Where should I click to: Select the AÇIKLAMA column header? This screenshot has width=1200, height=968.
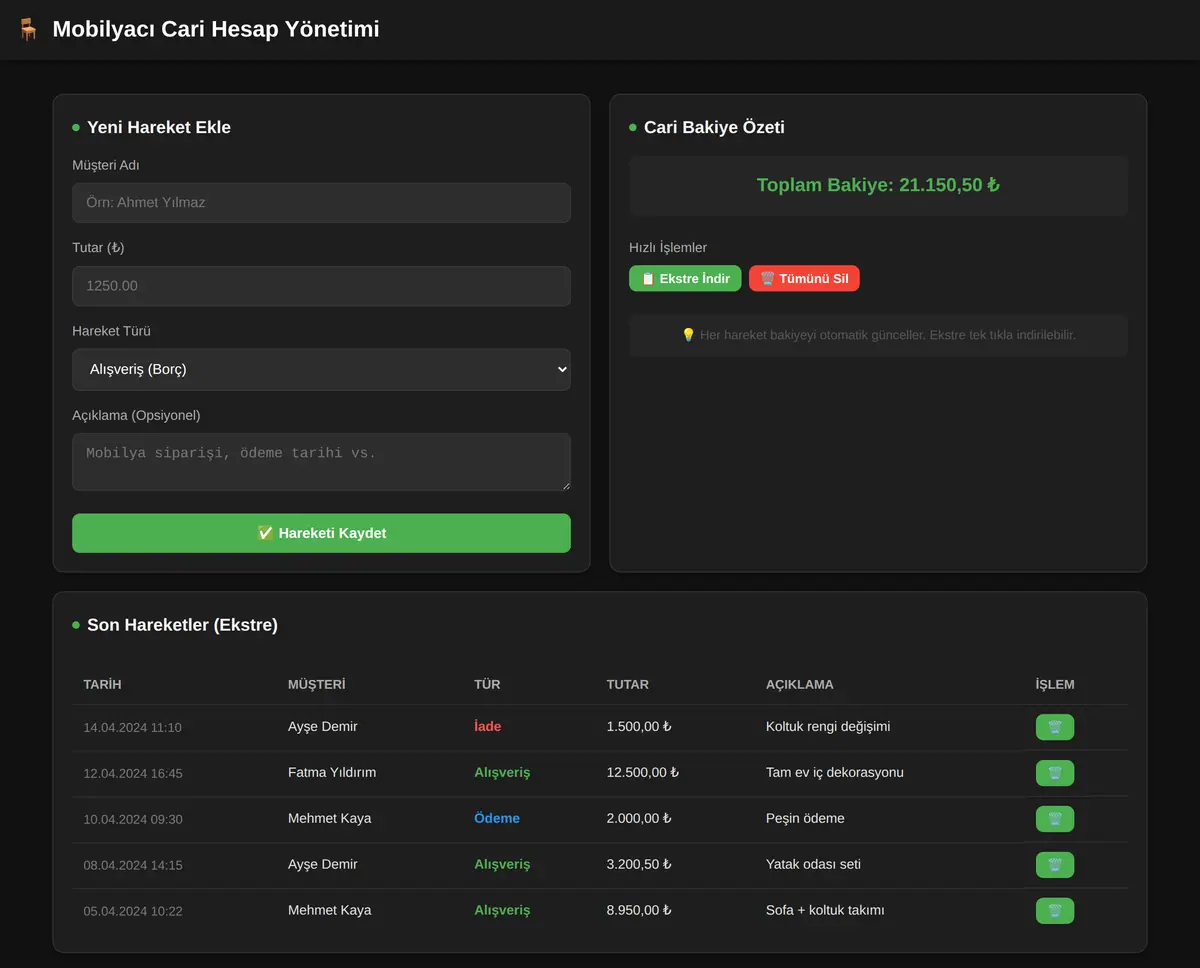coord(799,685)
